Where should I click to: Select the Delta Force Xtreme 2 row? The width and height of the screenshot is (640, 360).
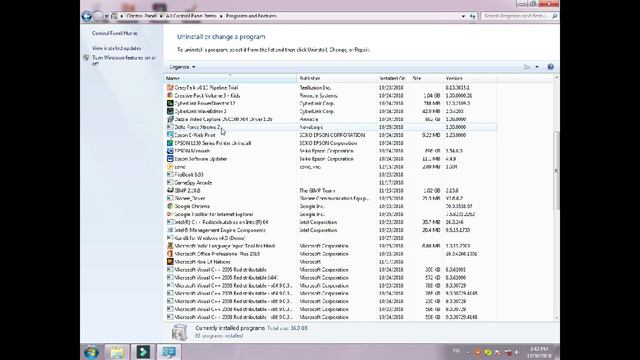click(331, 127)
